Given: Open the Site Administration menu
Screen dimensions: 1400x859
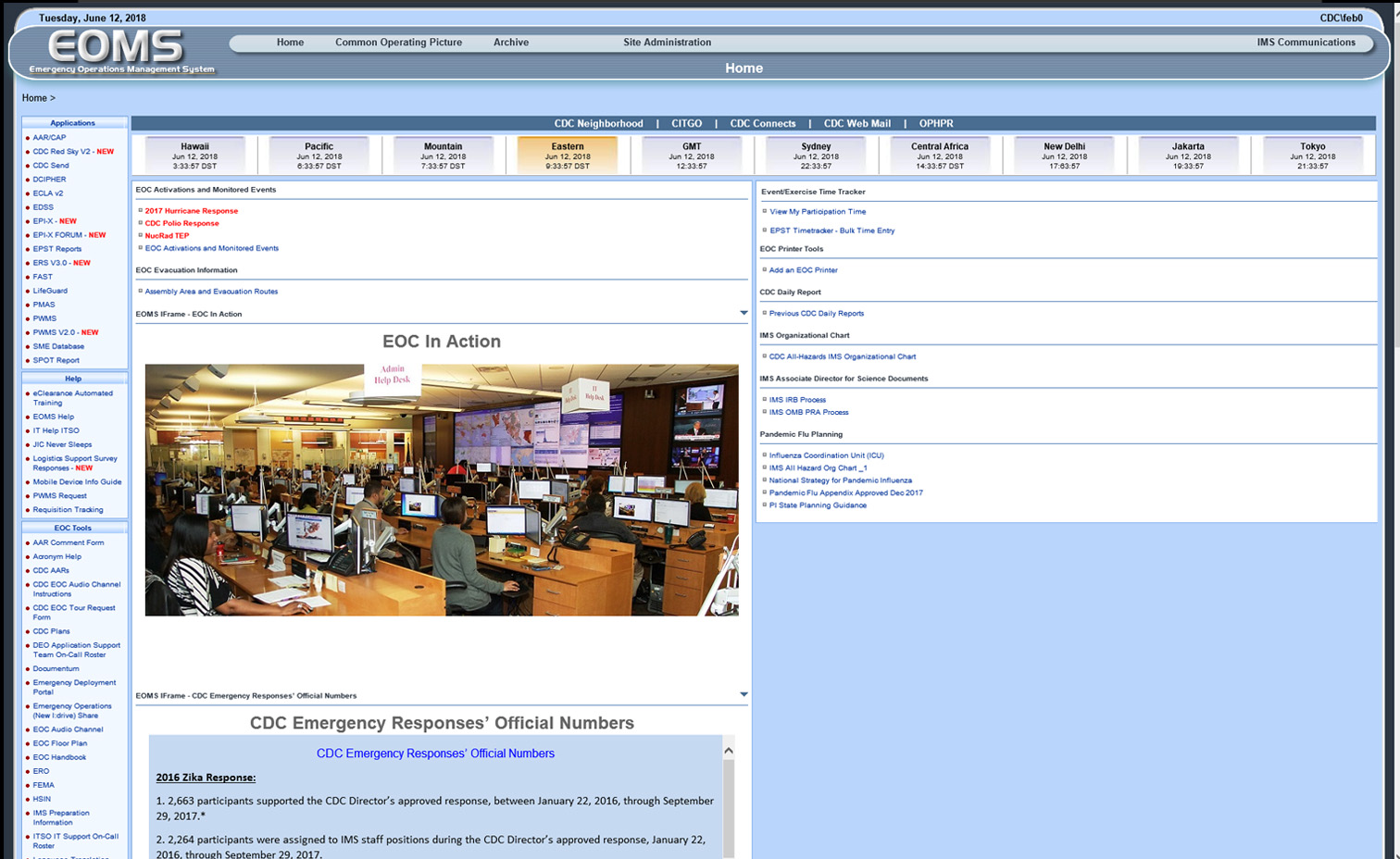Looking at the screenshot, I should click(x=667, y=43).
